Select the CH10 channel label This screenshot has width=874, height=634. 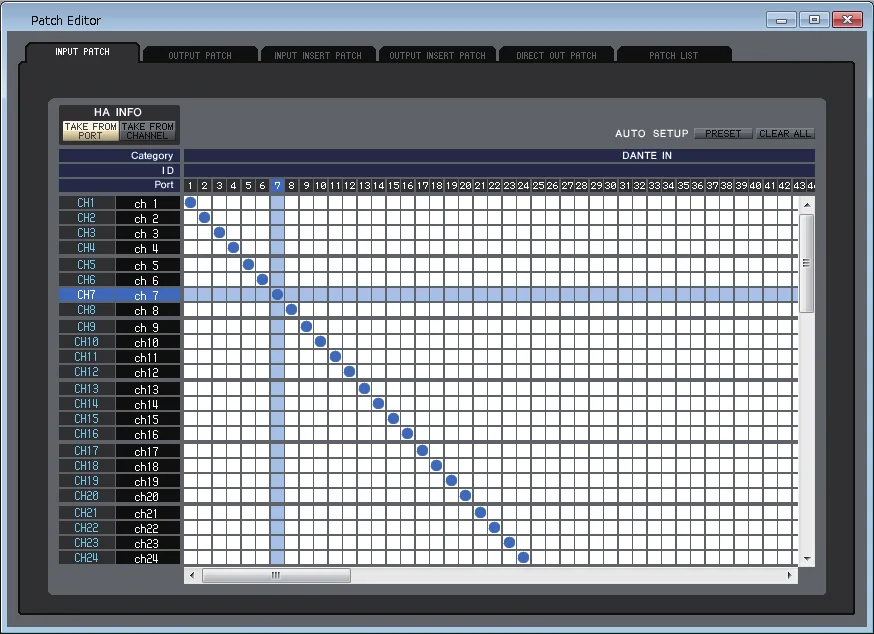(86, 342)
